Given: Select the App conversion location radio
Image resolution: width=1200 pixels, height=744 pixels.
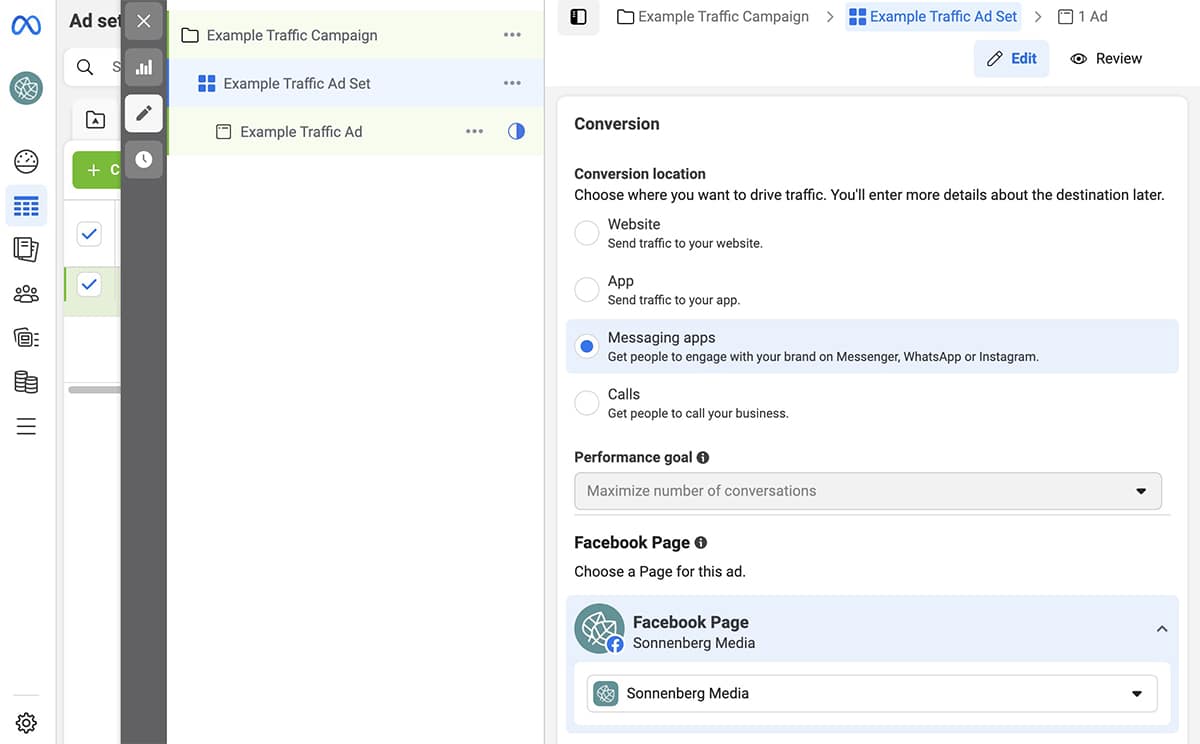Looking at the screenshot, I should coord(587,290).
